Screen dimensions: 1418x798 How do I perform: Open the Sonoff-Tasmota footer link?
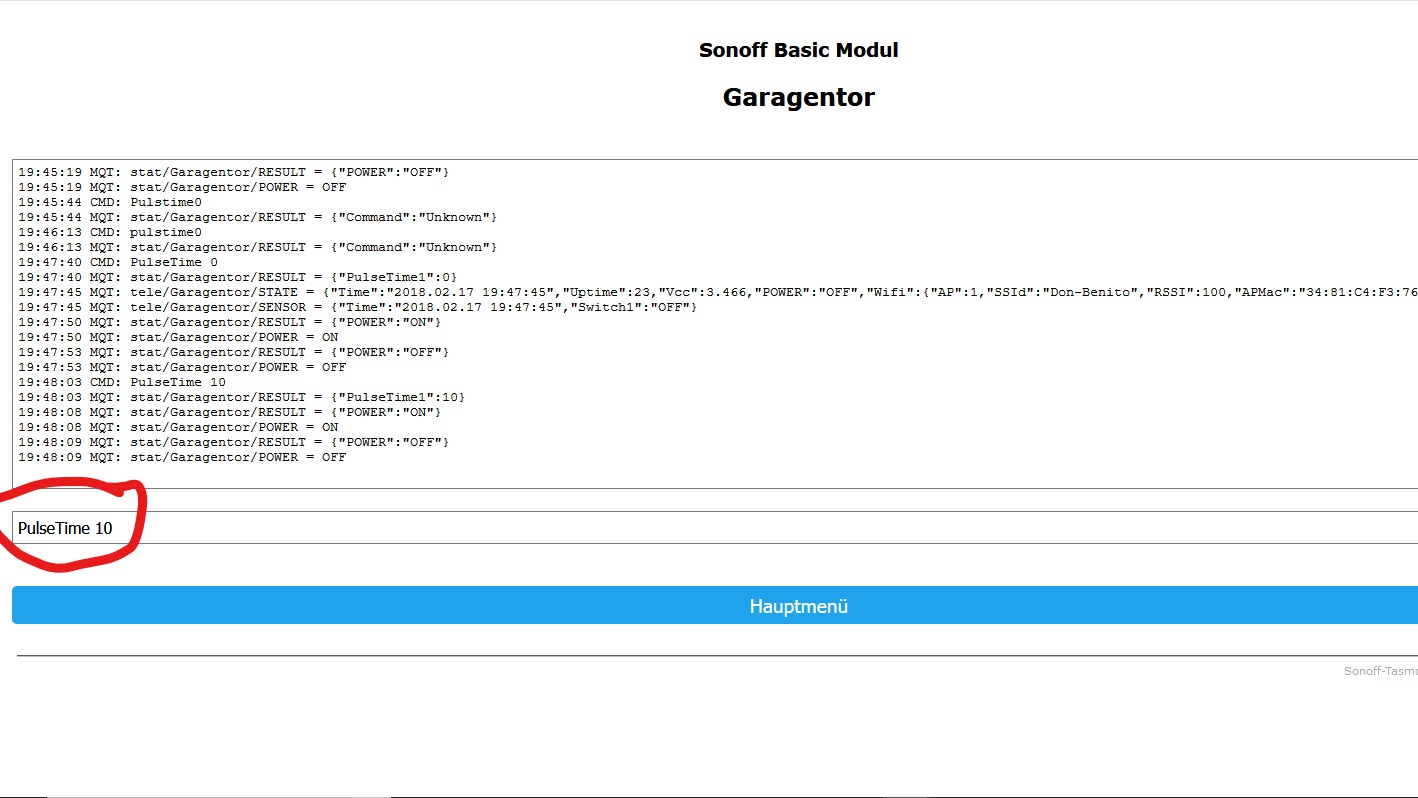1380,671
